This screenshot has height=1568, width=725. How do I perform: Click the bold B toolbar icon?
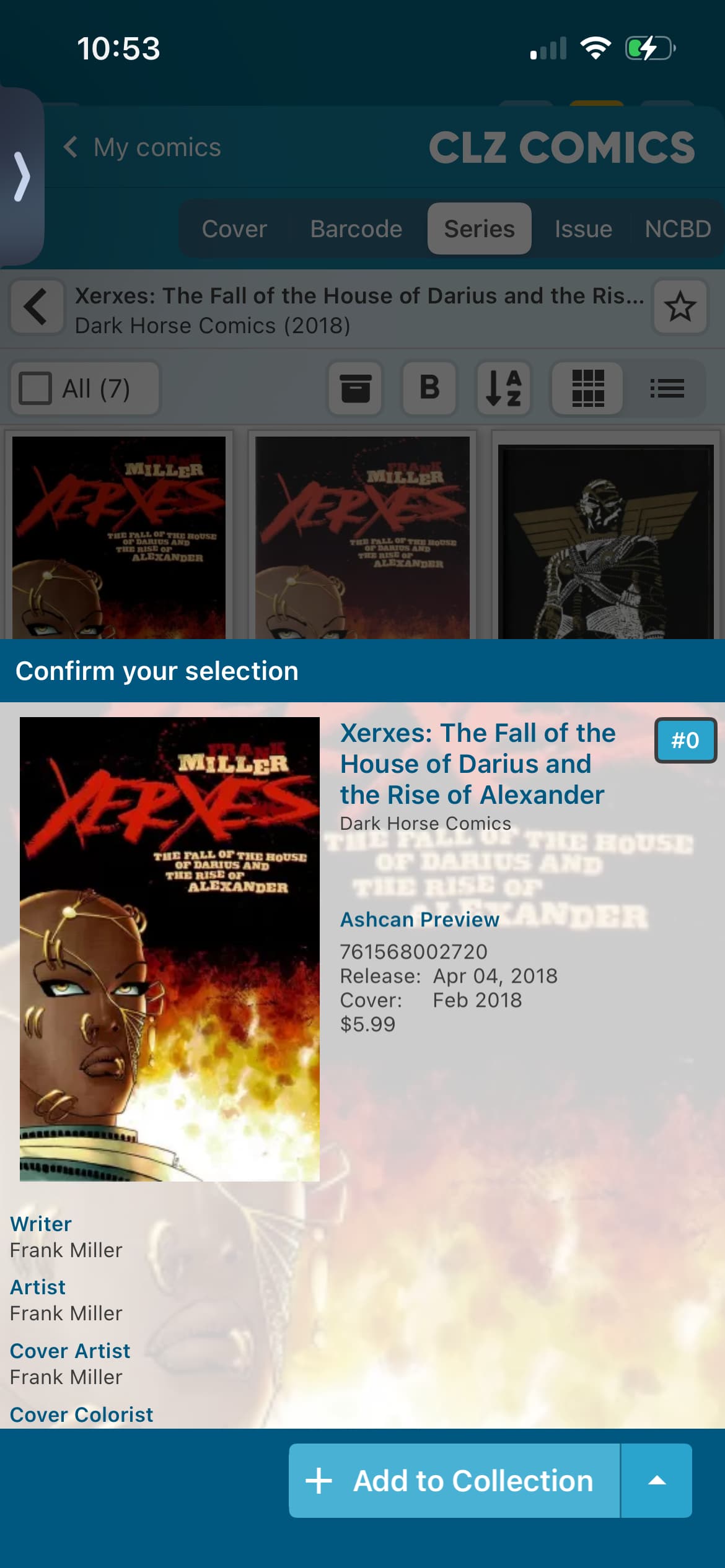429,388
